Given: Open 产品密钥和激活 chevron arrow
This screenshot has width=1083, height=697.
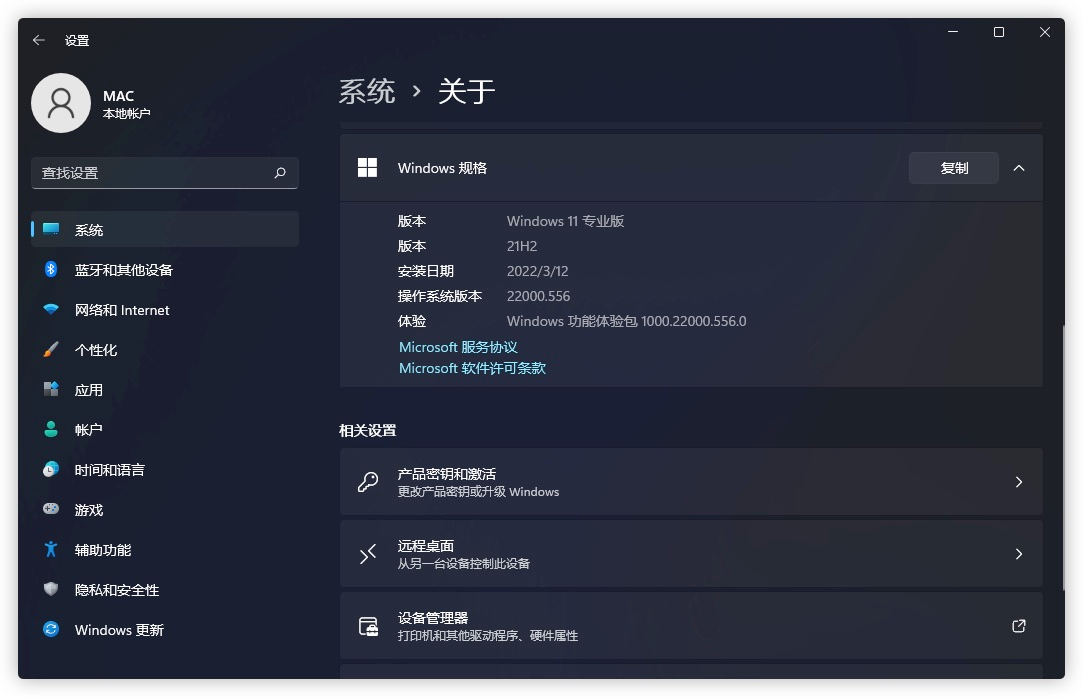Looking at the screenshot, I should click(x=1019, y=481).
